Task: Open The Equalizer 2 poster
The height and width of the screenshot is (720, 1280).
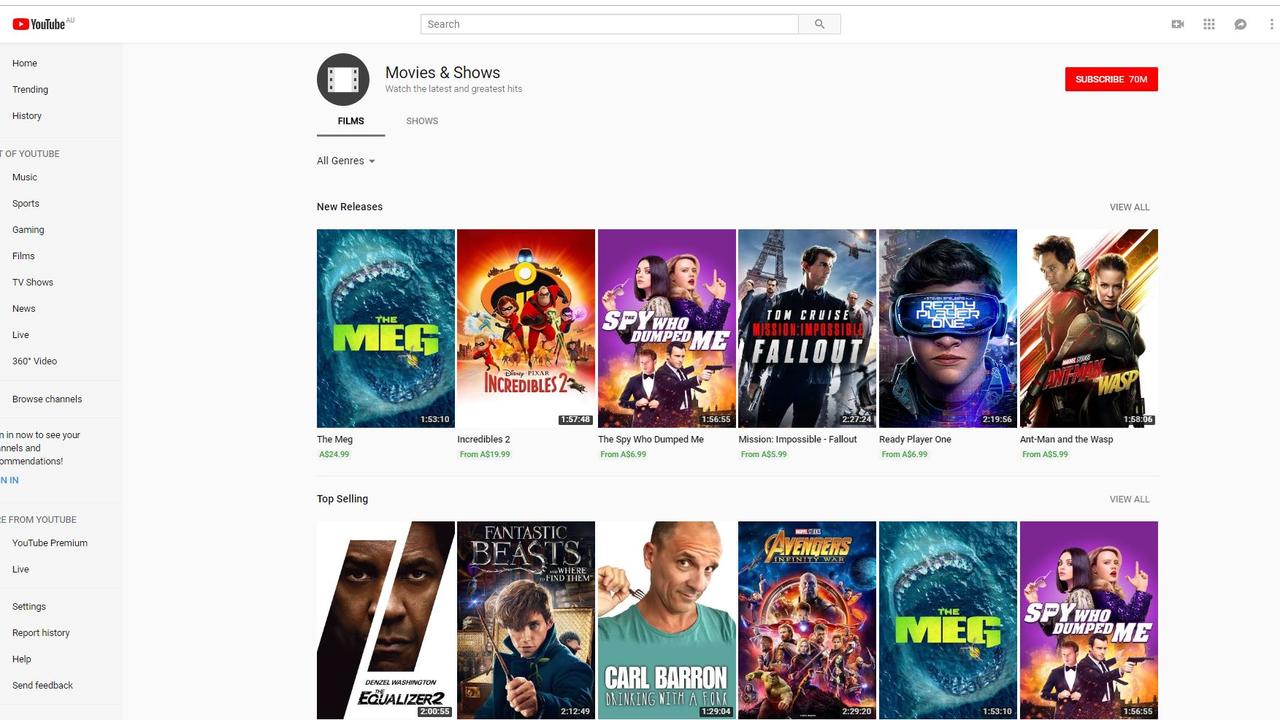Action: (x=386, y=620)
